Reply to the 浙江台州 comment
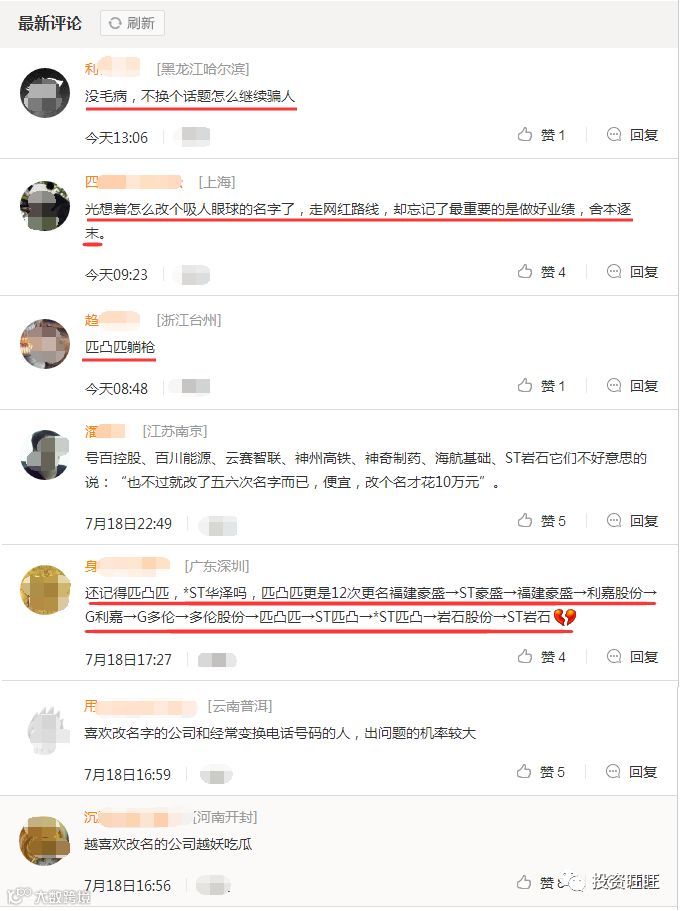Image resolution: width=681 pixels, height=911 pixels. pos(632,386)
